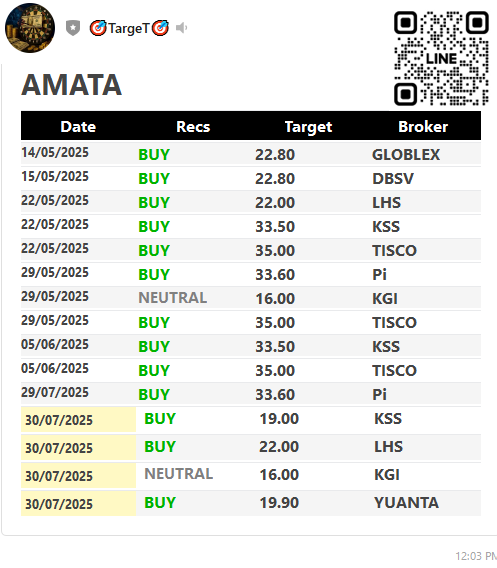Select the Target column header
Image resolution: width=497 pixels, height=568 pixels.
(x=308, y=127)
